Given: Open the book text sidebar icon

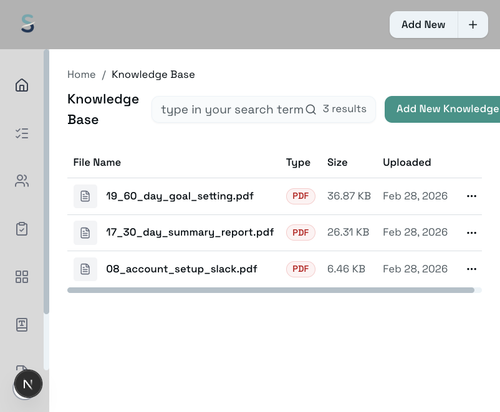Looking at the screenshot, I should pos(22,324).
